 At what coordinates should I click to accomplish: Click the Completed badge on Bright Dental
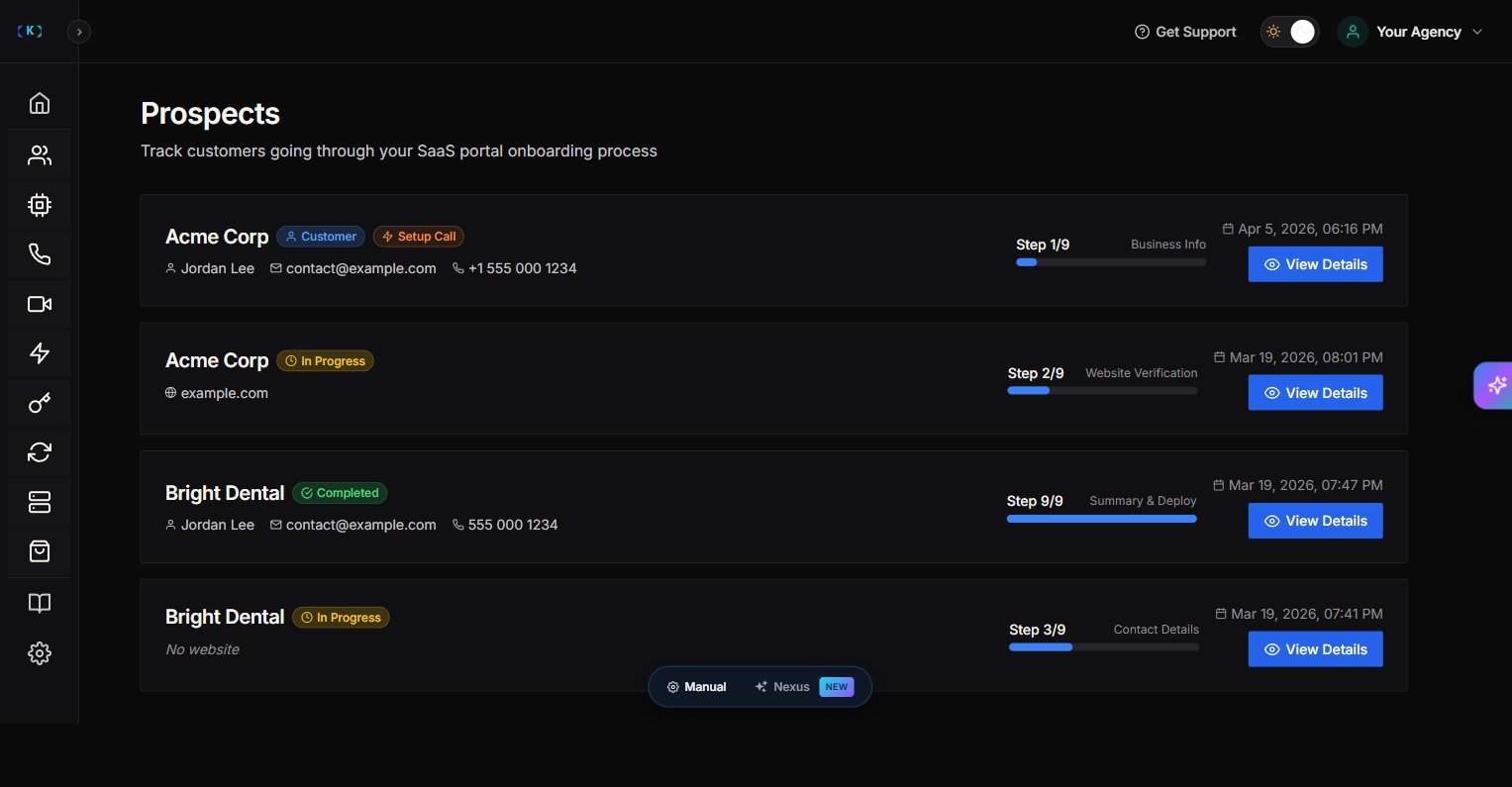tap(340, 493)
